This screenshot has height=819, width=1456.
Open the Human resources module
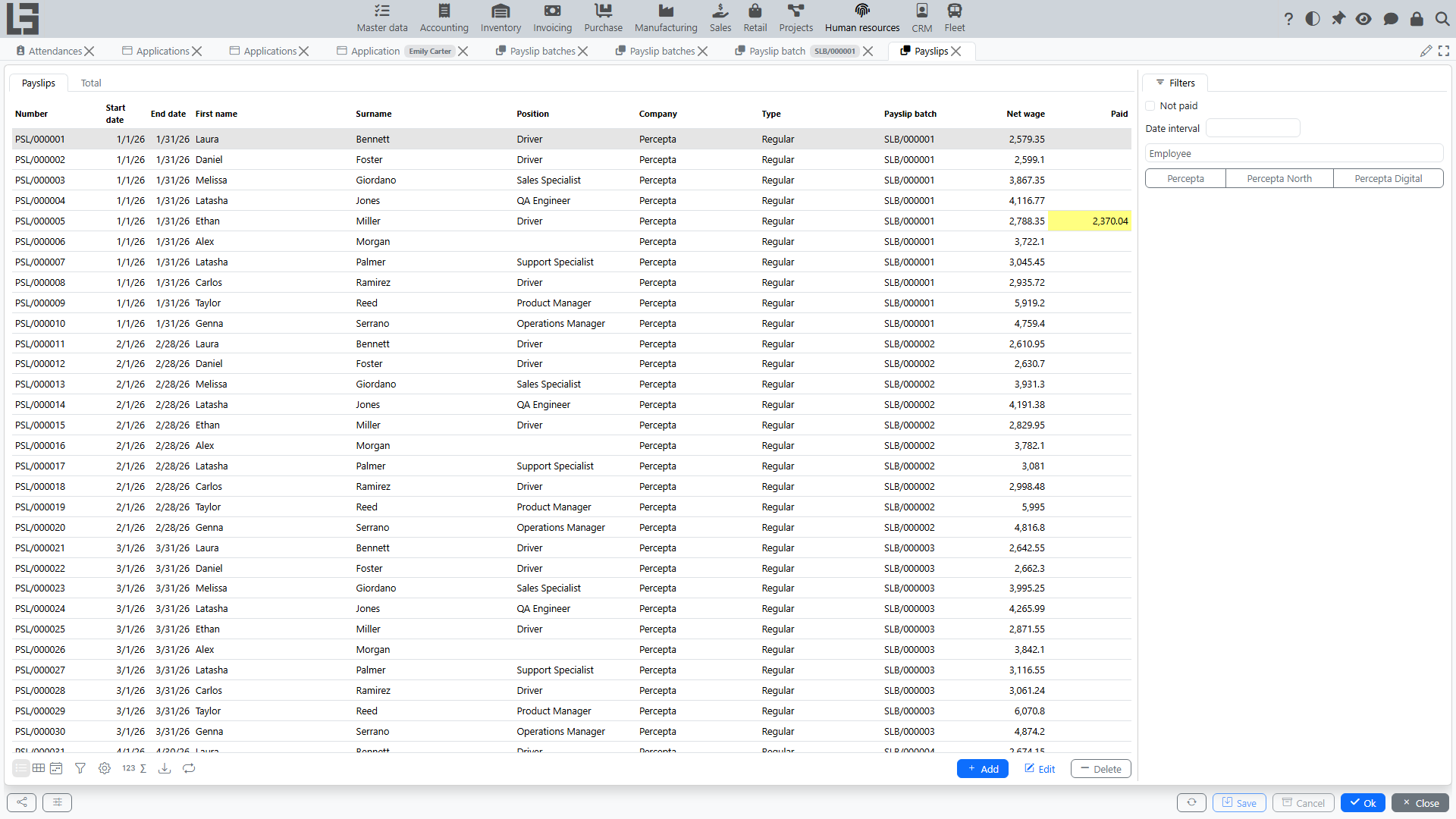(x=862, y=18)
